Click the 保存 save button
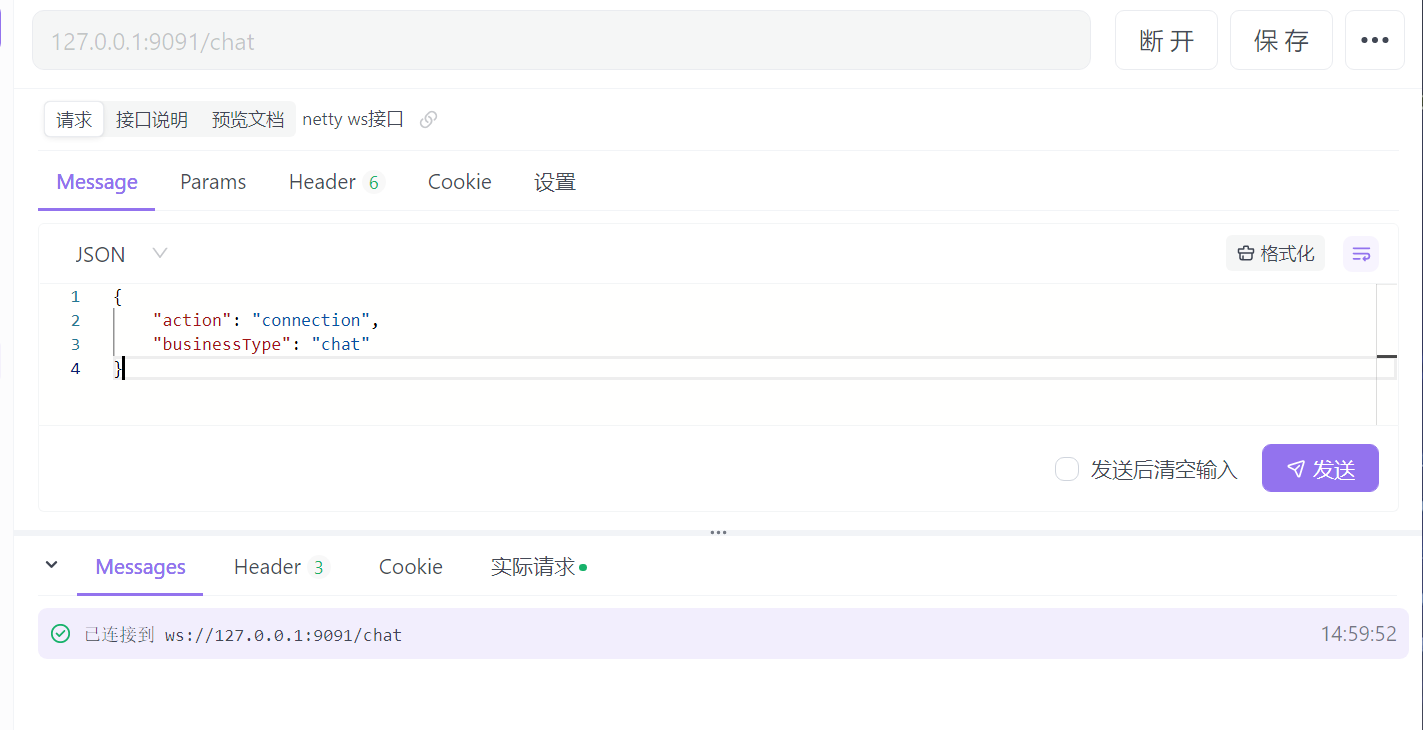 tap(1281, 40)
